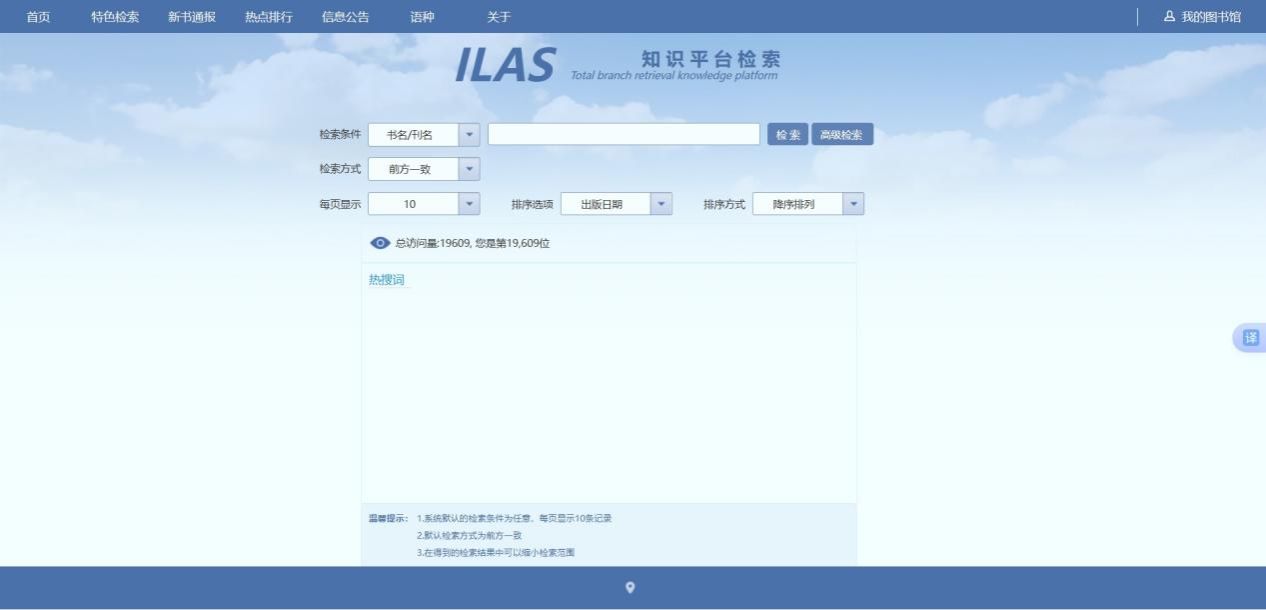This screenshot has width=1266, height=610.
Task: Open the 热点排行 page
Action: (269, 17)
